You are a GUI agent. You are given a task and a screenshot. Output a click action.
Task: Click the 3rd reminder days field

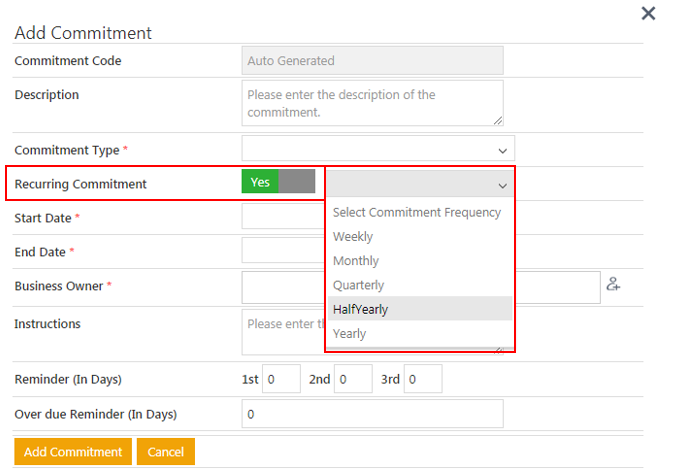point(422,380)
